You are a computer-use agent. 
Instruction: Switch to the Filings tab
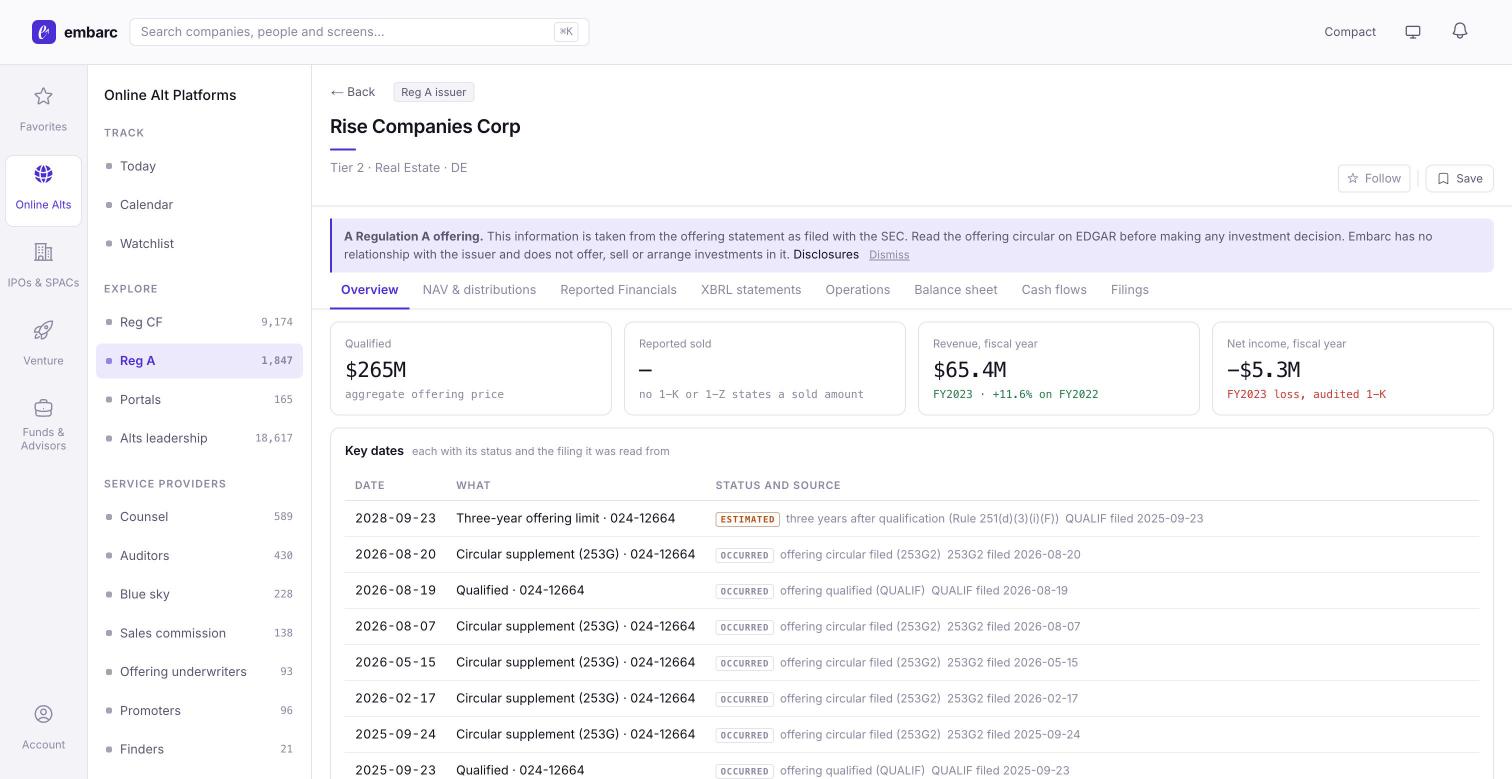pyautogui.click(x=1129, y=290)
